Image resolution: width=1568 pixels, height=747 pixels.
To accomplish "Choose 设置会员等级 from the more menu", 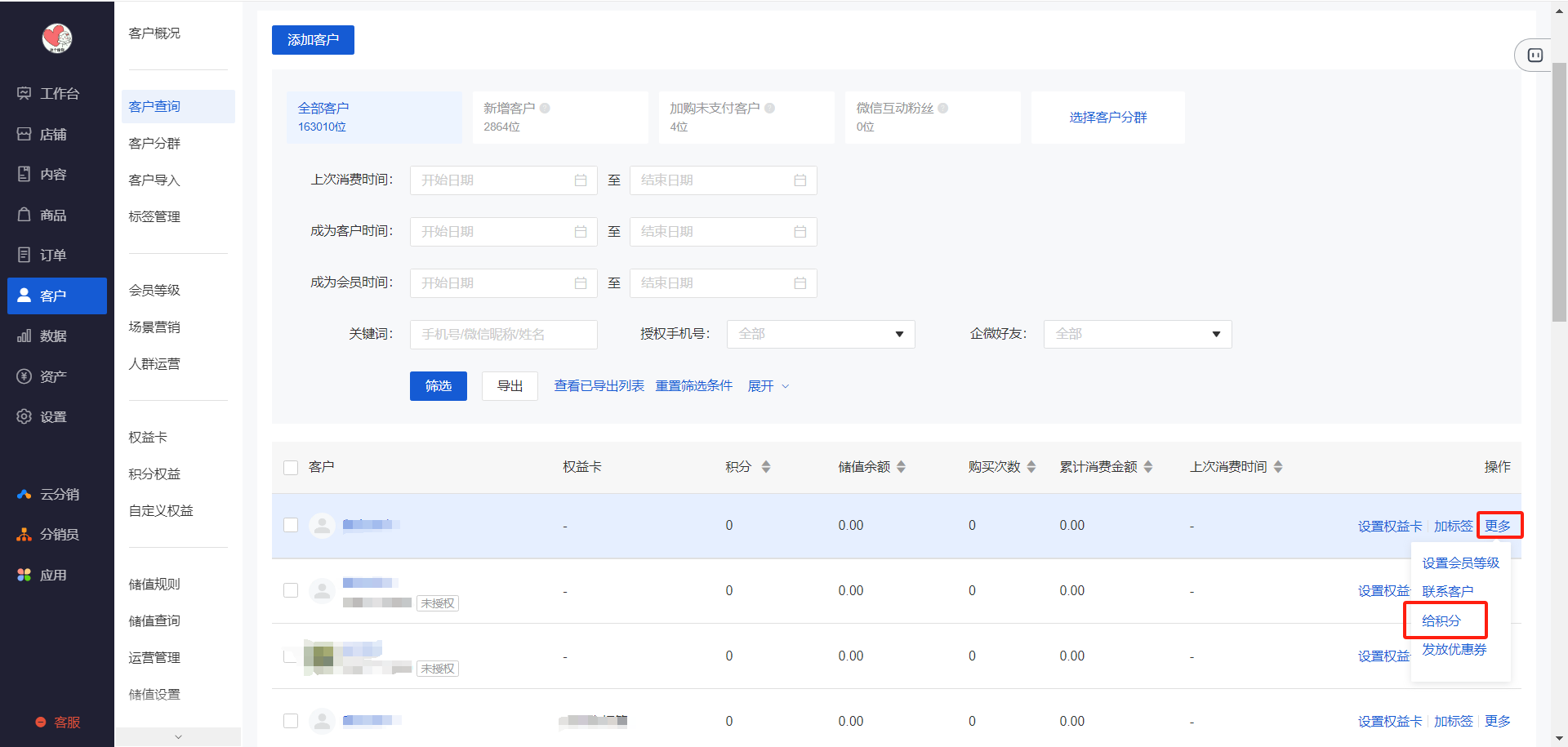I will pos(1461,563).
